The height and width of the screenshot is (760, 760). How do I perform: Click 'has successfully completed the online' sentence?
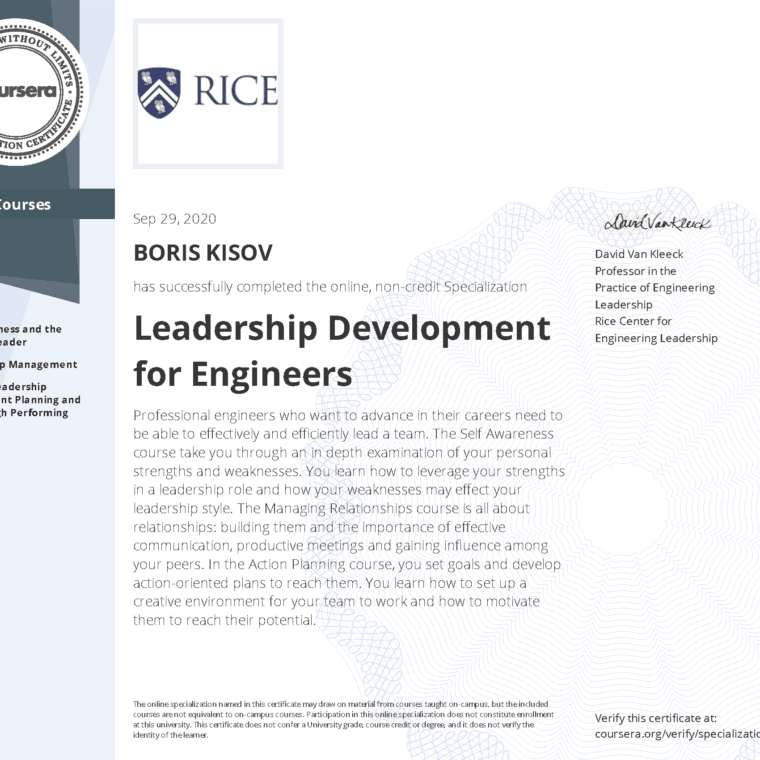(x=330, y=287)
